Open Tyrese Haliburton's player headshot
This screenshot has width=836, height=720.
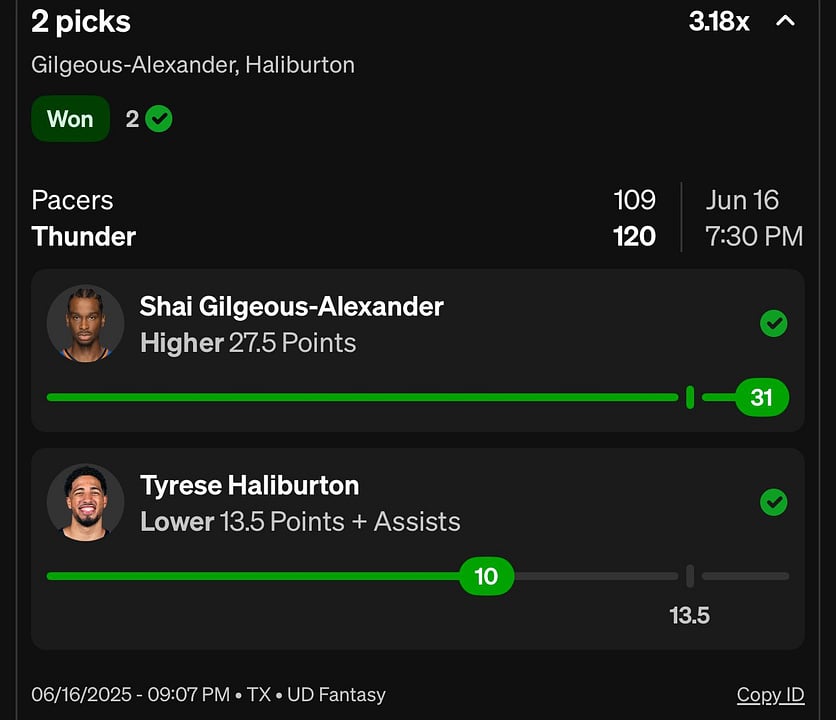coord(85,502)
